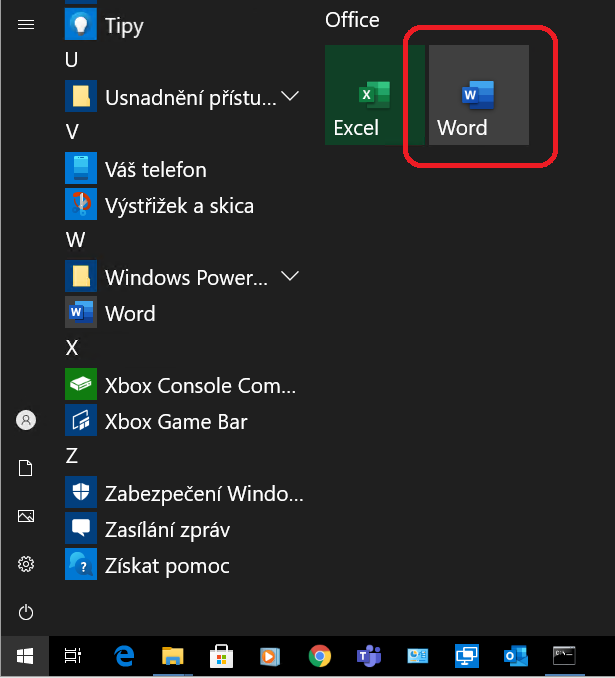Open Pictures from the left rail

coord(26,516)
